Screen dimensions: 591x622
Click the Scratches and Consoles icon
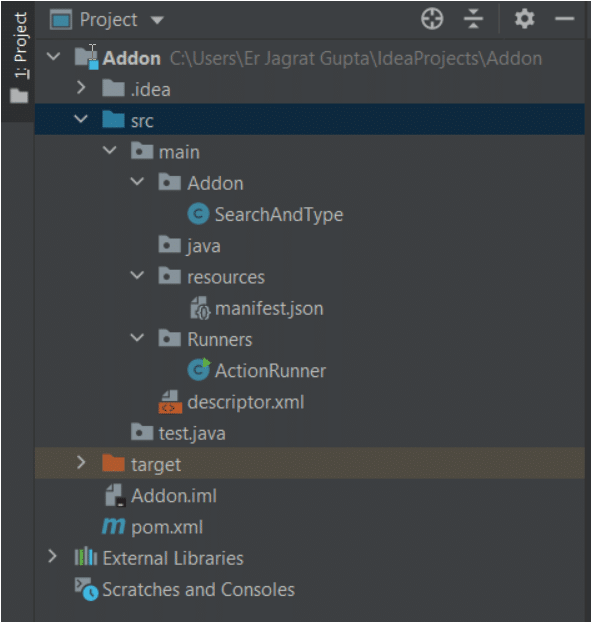pyautogui.click(x=86, y=589)
